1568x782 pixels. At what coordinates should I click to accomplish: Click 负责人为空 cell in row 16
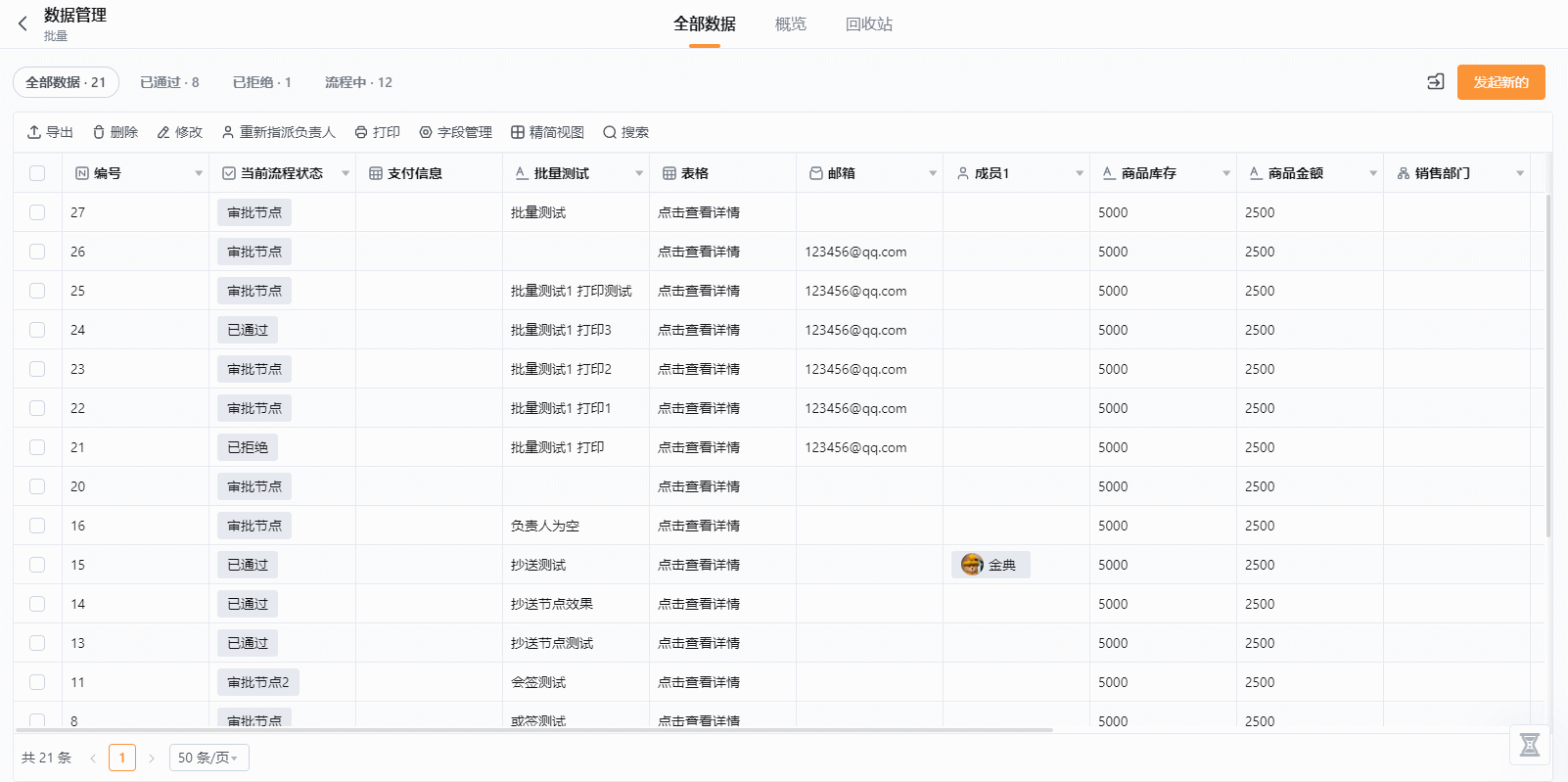[x=545, y=526]
